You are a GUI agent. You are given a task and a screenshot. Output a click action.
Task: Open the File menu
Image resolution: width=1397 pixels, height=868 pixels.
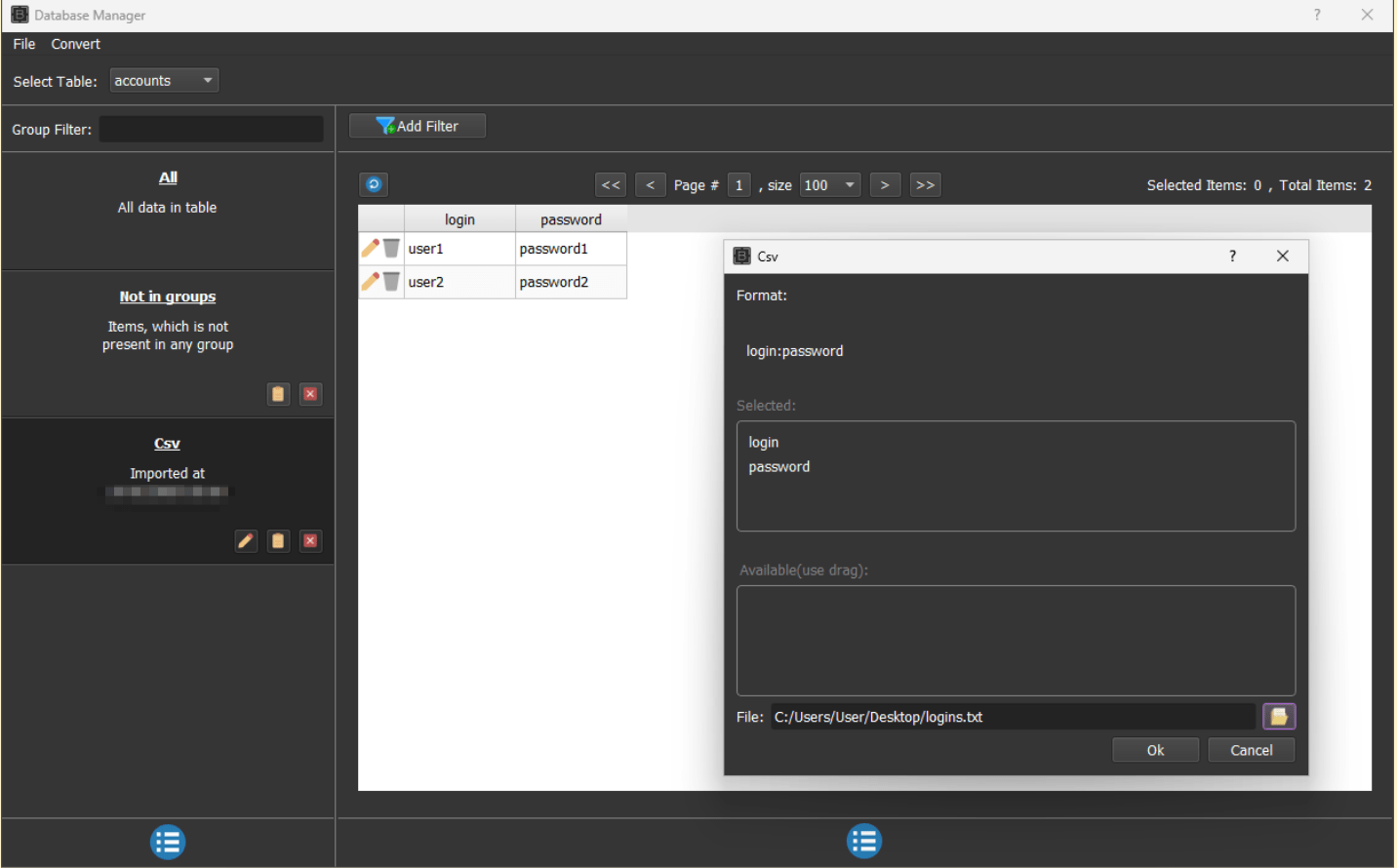(22, 43)
